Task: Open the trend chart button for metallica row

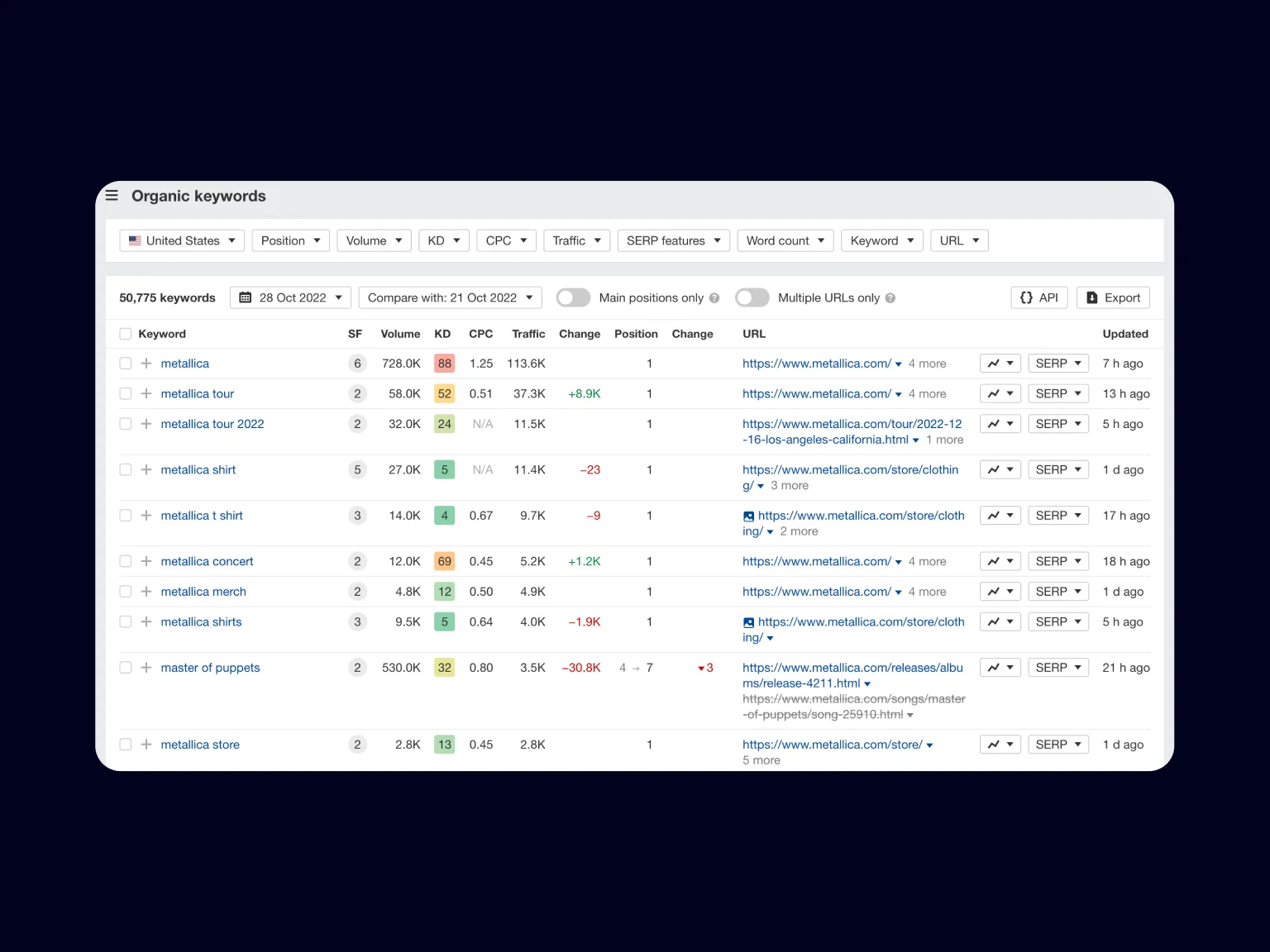Action: pyautogui.click(x=1000, y=364)
